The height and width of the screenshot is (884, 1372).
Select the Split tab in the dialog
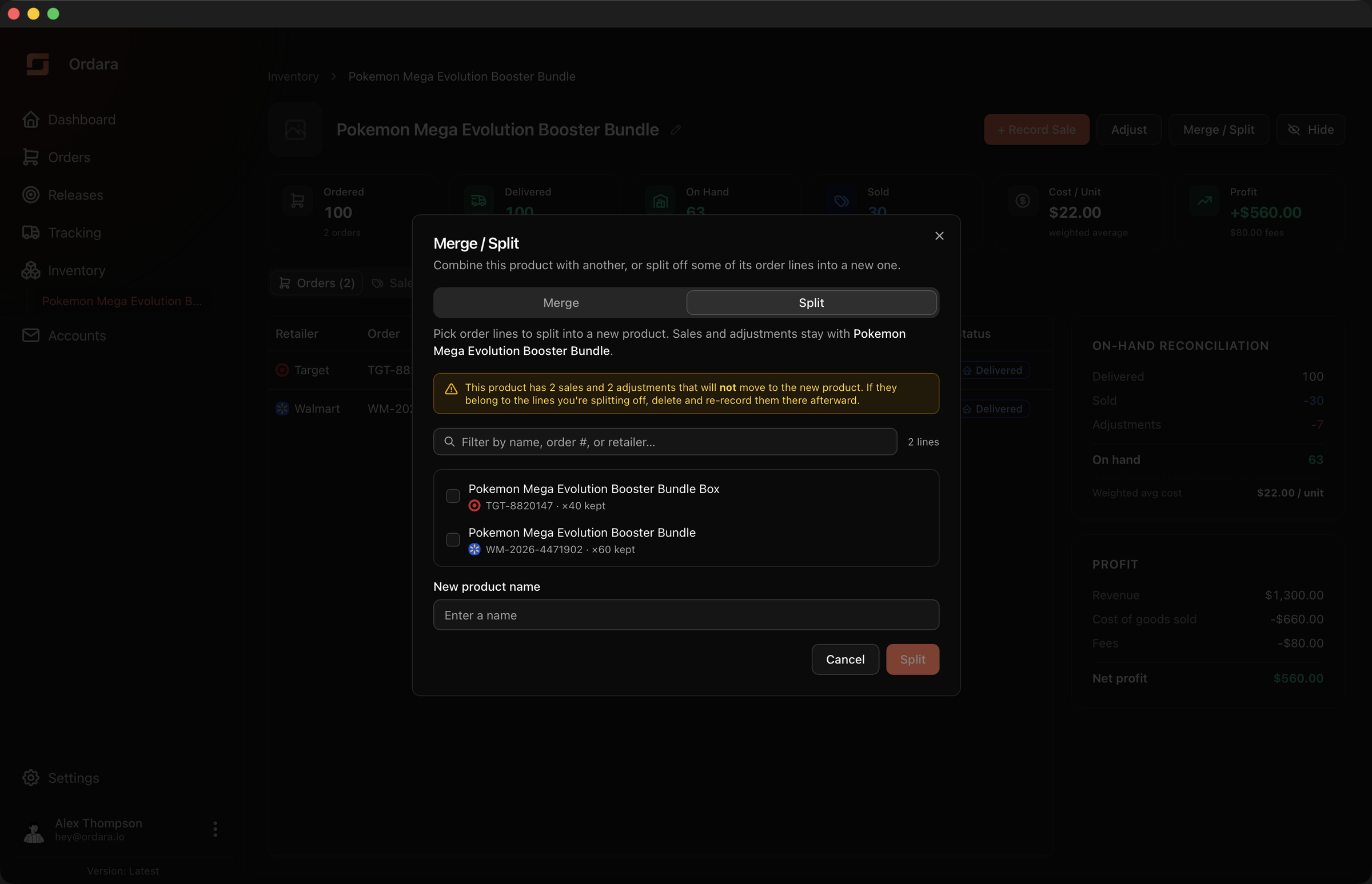811,302
